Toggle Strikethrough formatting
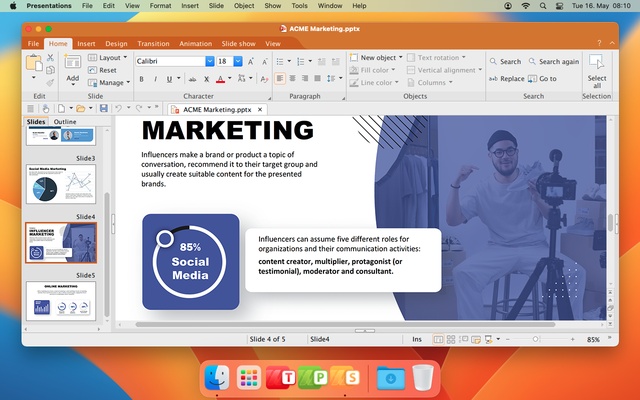The width and height of the screenshot is (640, 400). pos(192,79)
